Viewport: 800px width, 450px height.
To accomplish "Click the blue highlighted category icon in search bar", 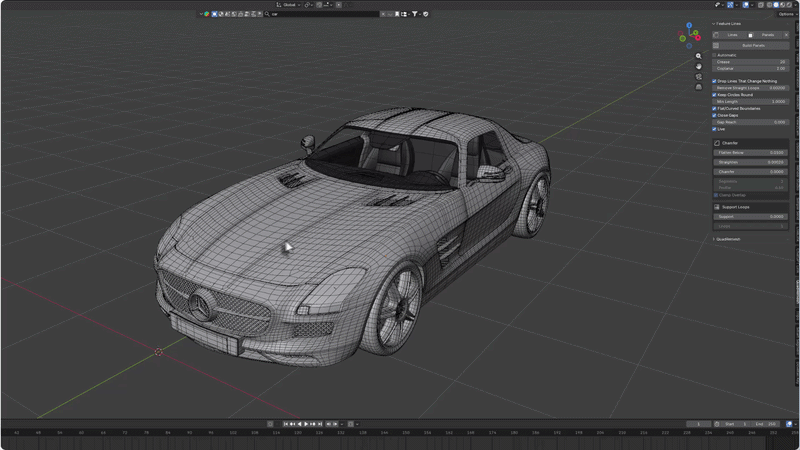I will coord(214,14).
